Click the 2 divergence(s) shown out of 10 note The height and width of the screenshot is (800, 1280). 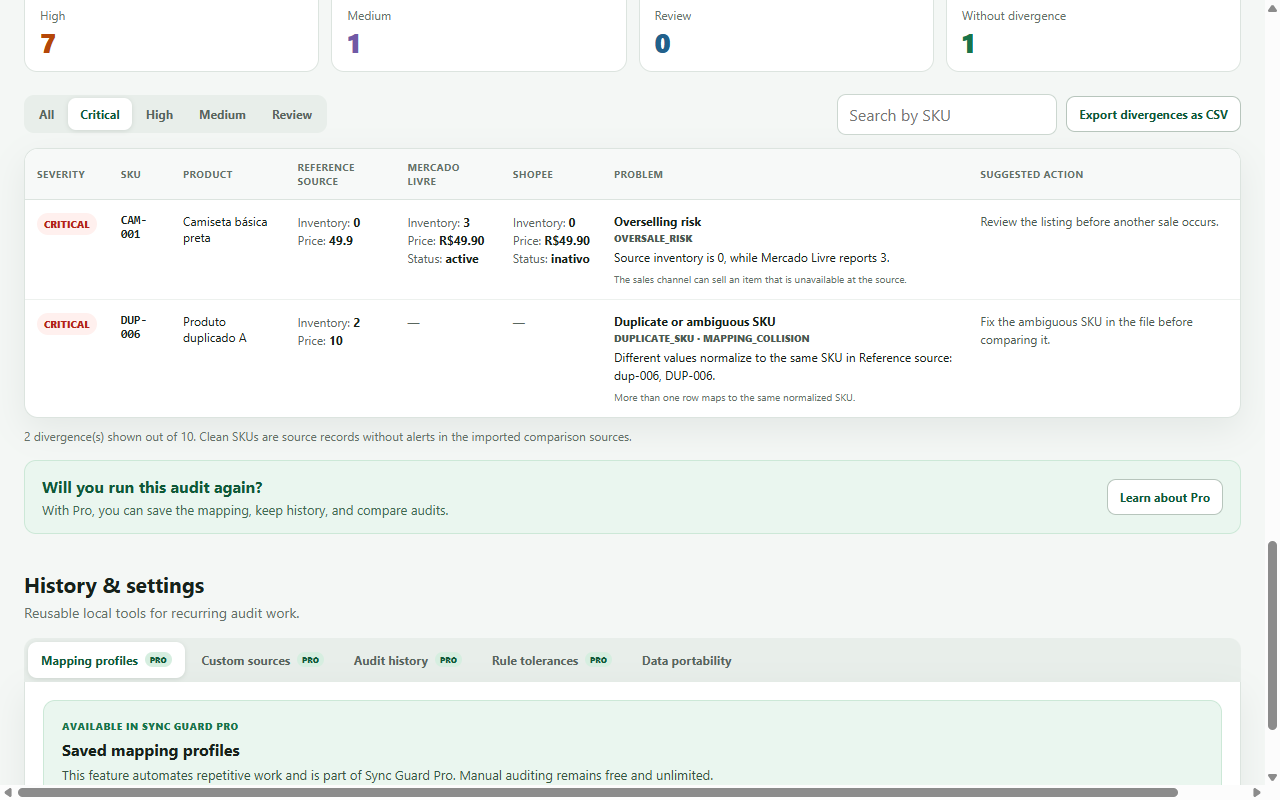[328, 437]
